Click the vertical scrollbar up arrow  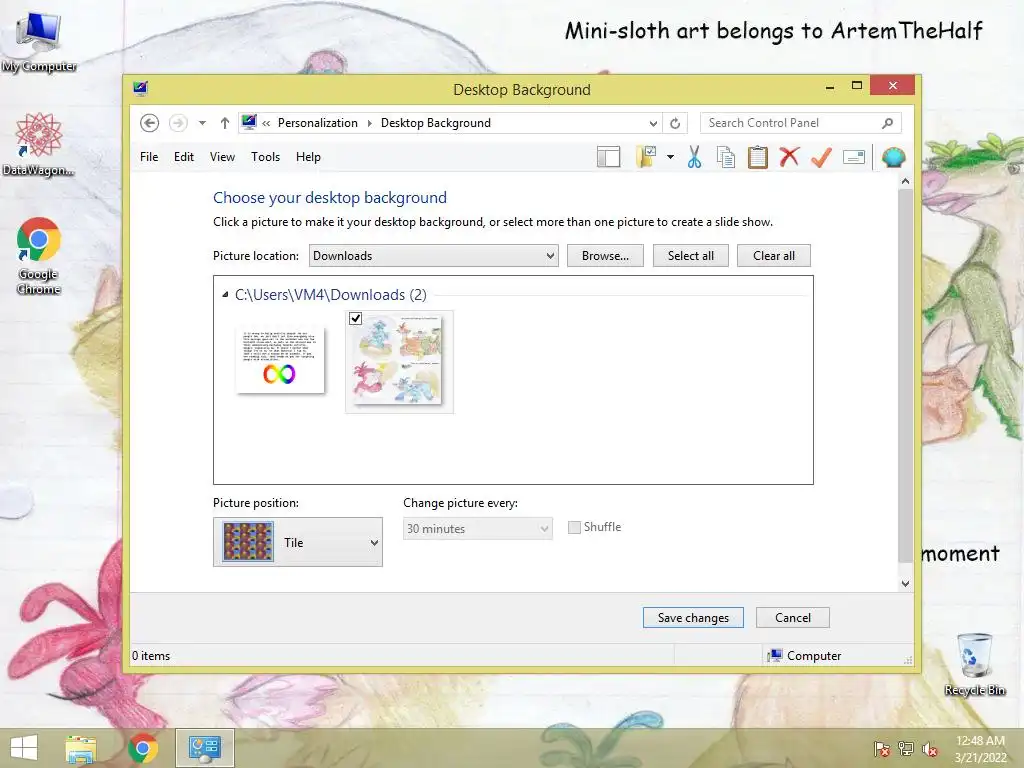click(905, 181)
